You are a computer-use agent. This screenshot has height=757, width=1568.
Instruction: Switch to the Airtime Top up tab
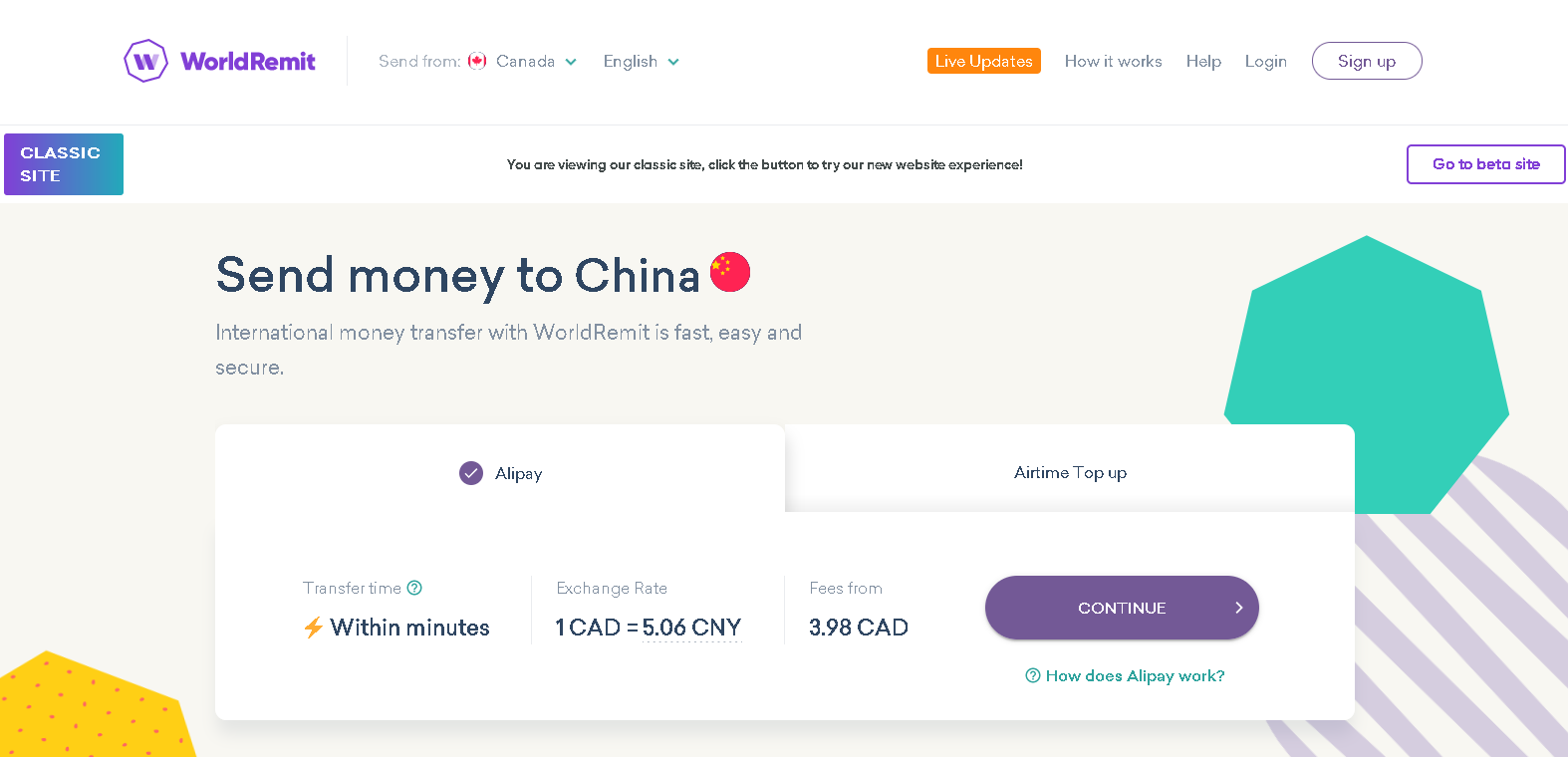click(1070, 472)
